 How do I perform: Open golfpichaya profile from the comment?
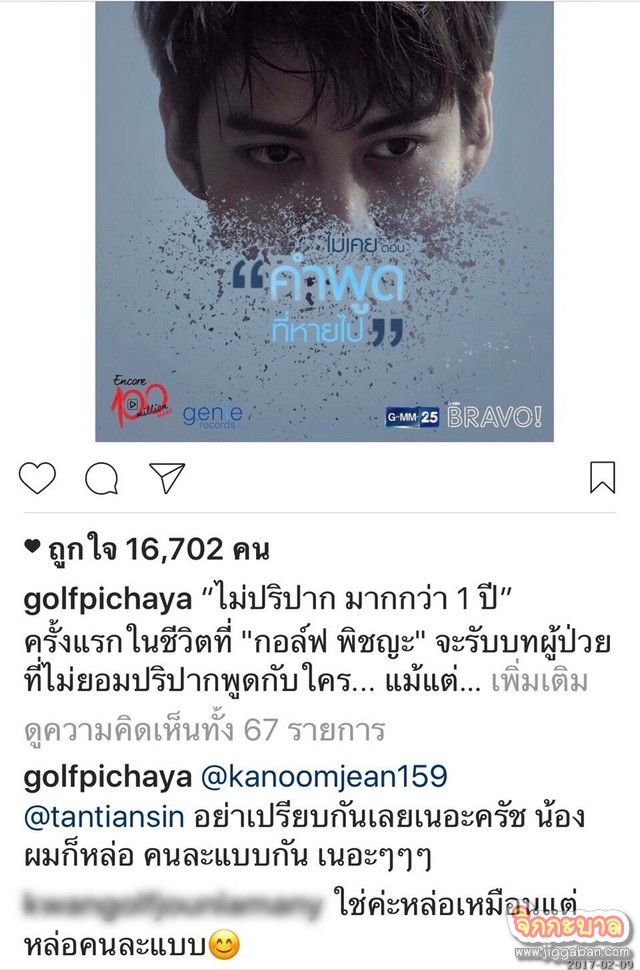point(108,777)
